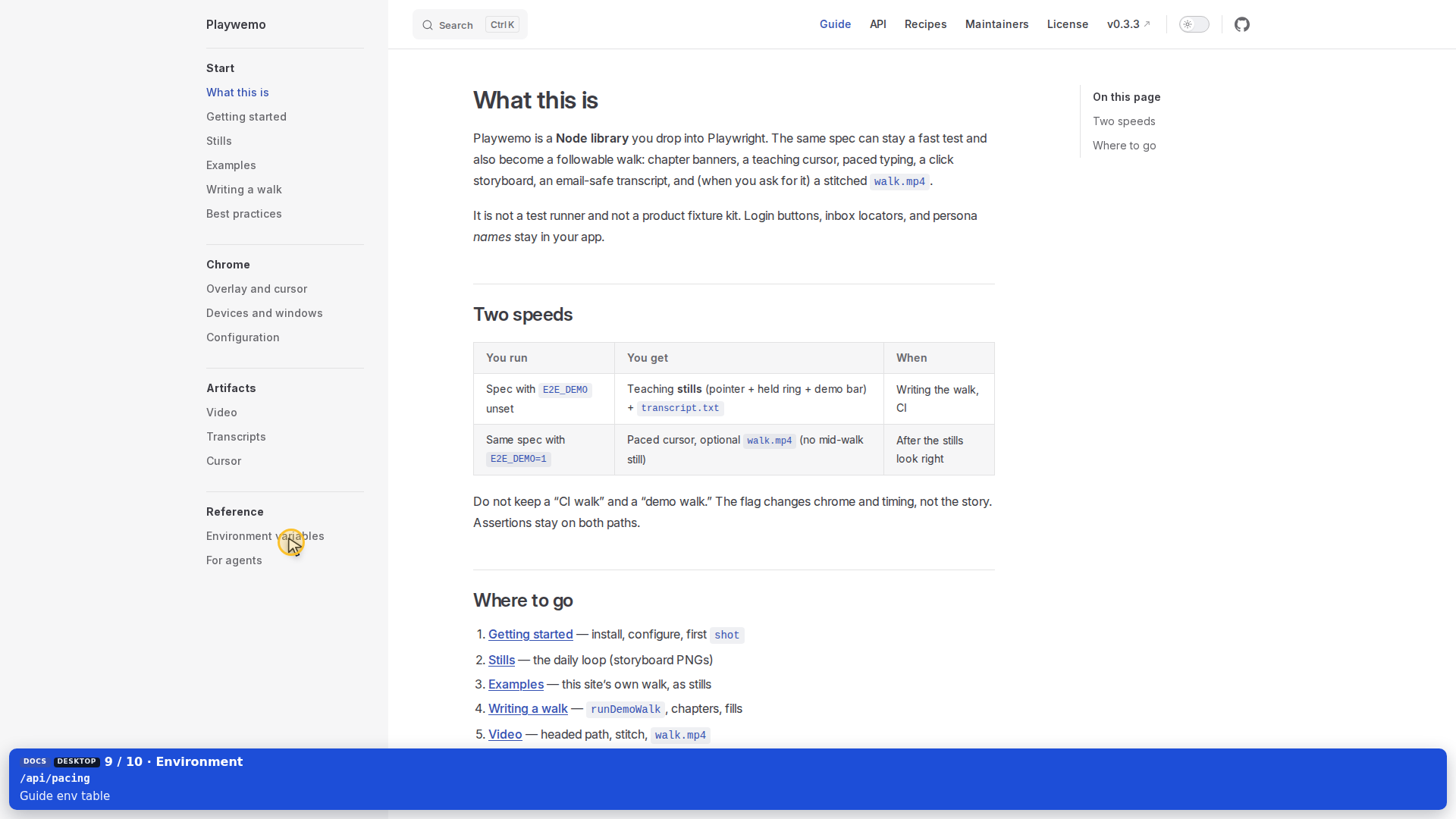The width and height of the screenshot is (1456, 819).
Task: Open the Search box
Action: click(x=470, y=24)
